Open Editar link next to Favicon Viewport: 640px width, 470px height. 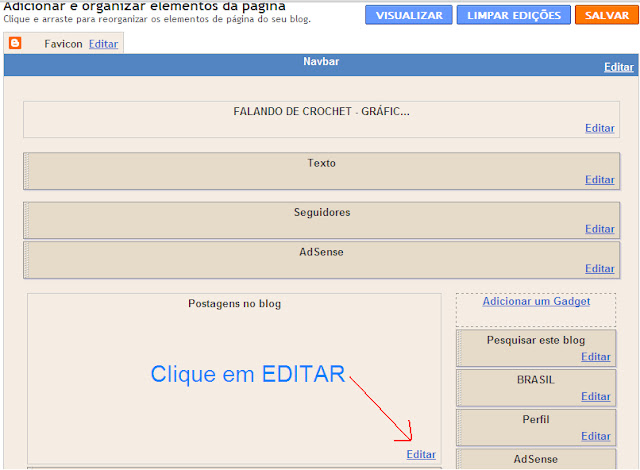[x=103, y=44]
